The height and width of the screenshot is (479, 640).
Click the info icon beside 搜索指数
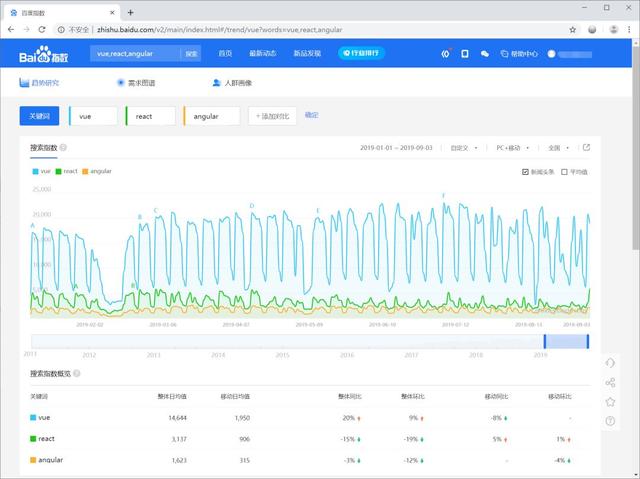pyautogui.click(x=64, y=148)
